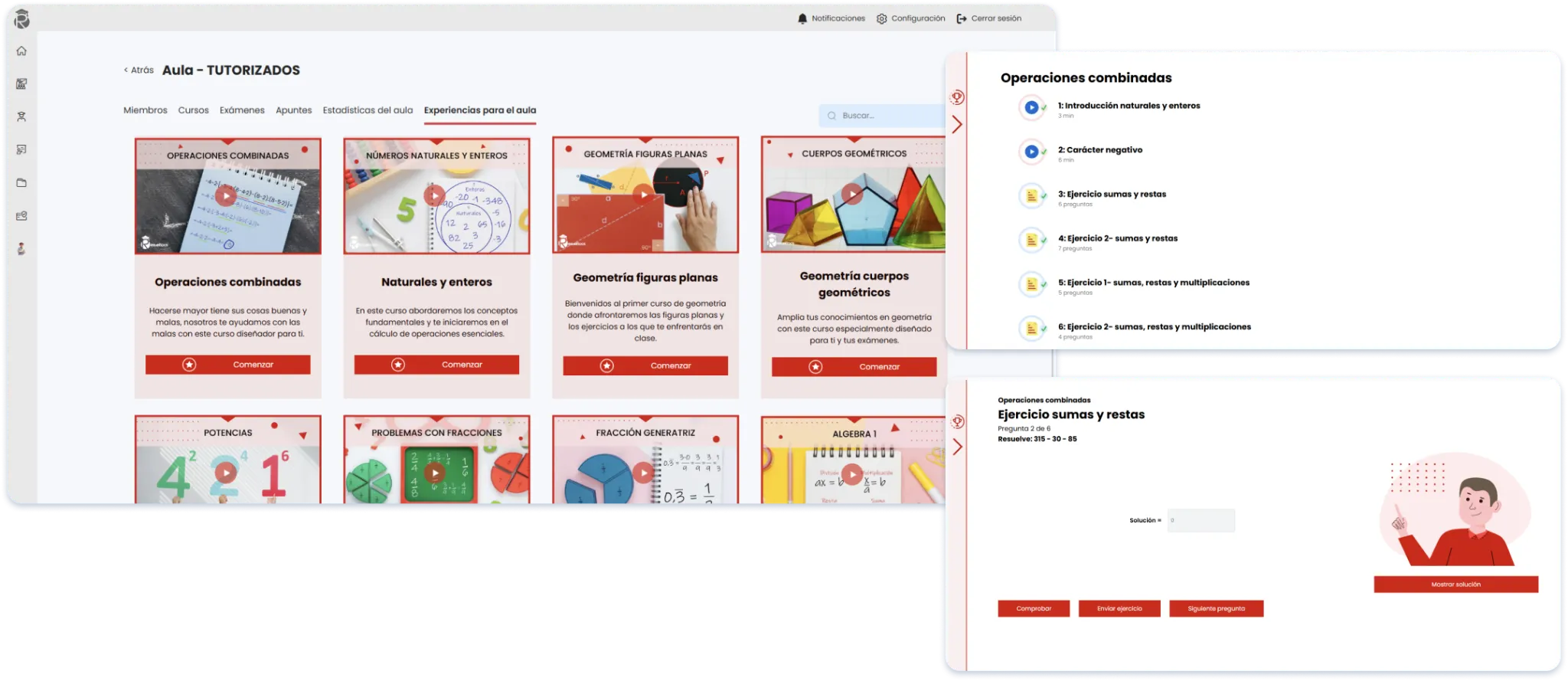The image size is (1568, 681).
Task: Play the Operaciones Combinadas video thumbnail
Action: [x=225, y=196]
